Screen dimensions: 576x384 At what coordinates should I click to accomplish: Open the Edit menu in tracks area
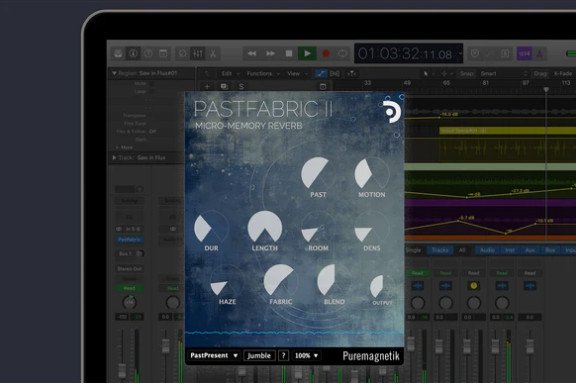click(x=230, y=73)
